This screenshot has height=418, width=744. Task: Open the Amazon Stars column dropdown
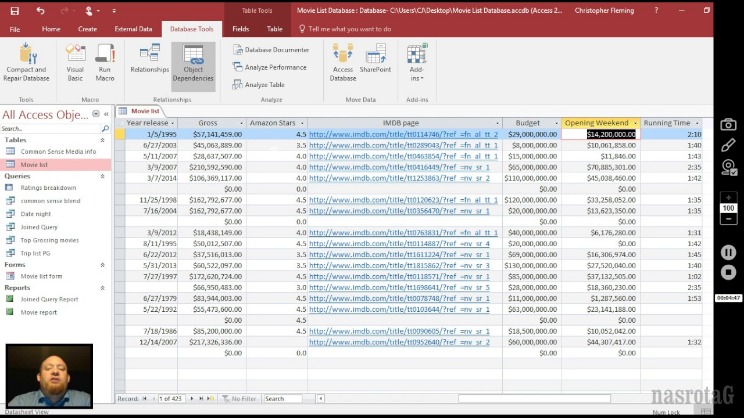click(x=302, y=123)
